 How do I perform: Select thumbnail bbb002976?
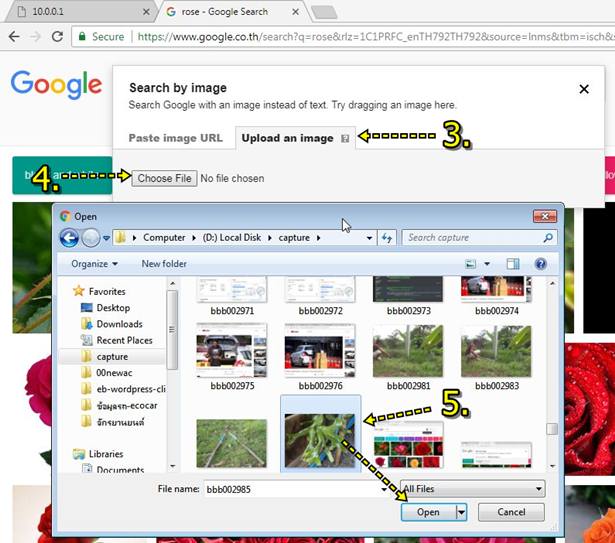tap(320, 356)
